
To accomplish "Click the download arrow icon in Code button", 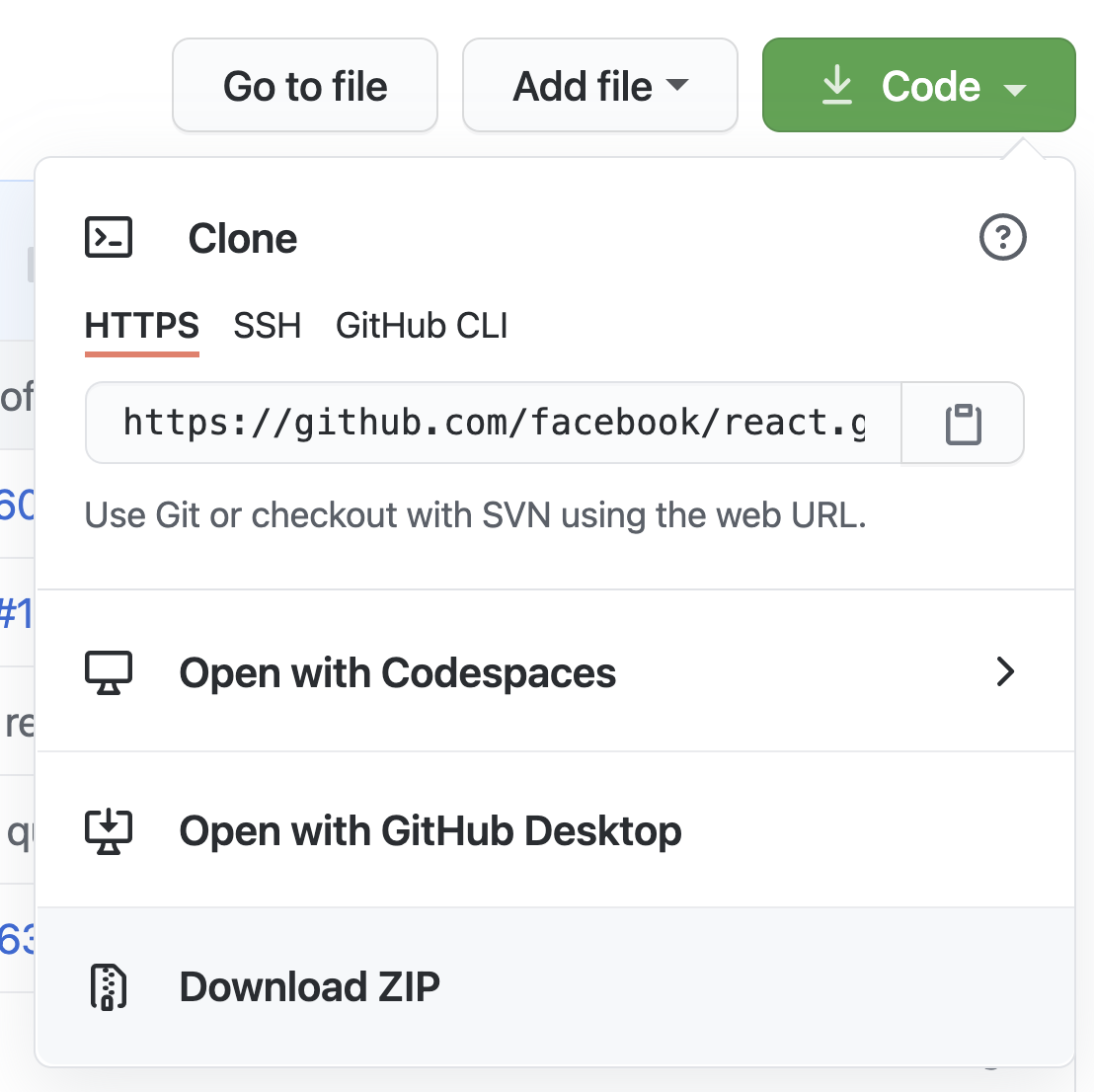I will point(836,85).
